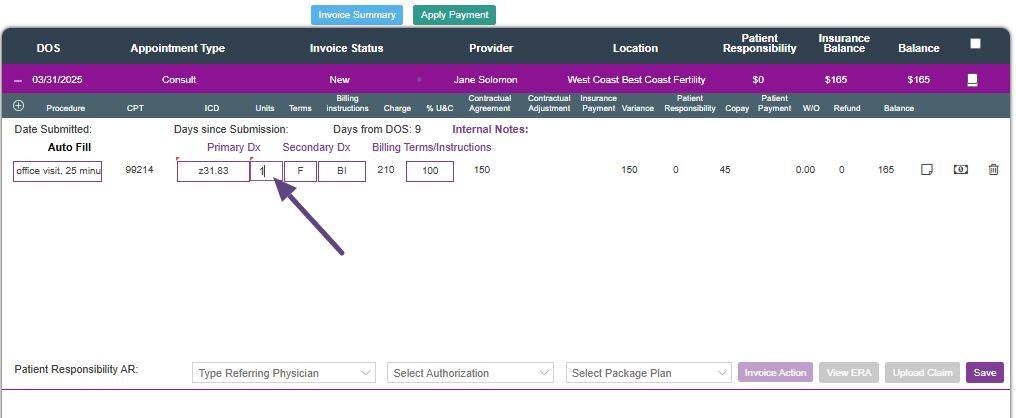Click the Appointment Type column header
This screenshot has height=418, width=1016.
click(x=178, y=48)
